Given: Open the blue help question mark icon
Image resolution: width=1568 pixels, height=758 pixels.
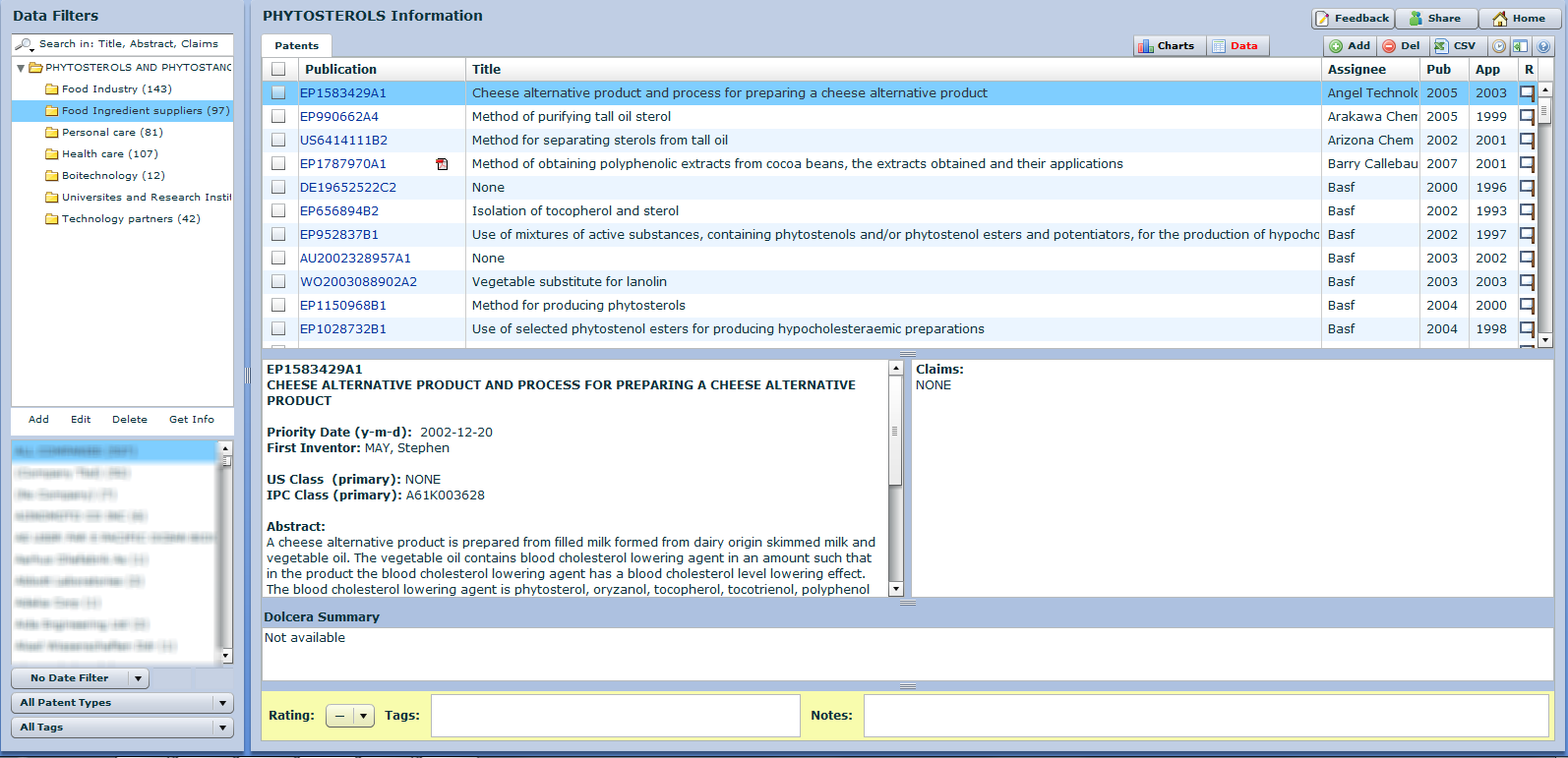Looking at the screenshot, I should click(1543, 46).
